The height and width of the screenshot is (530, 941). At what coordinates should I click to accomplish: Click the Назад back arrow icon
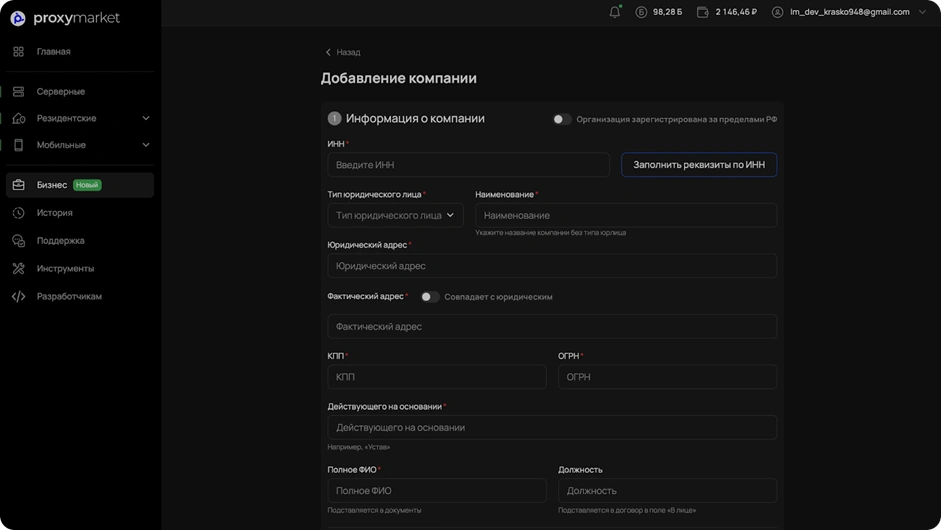point(328,52)
